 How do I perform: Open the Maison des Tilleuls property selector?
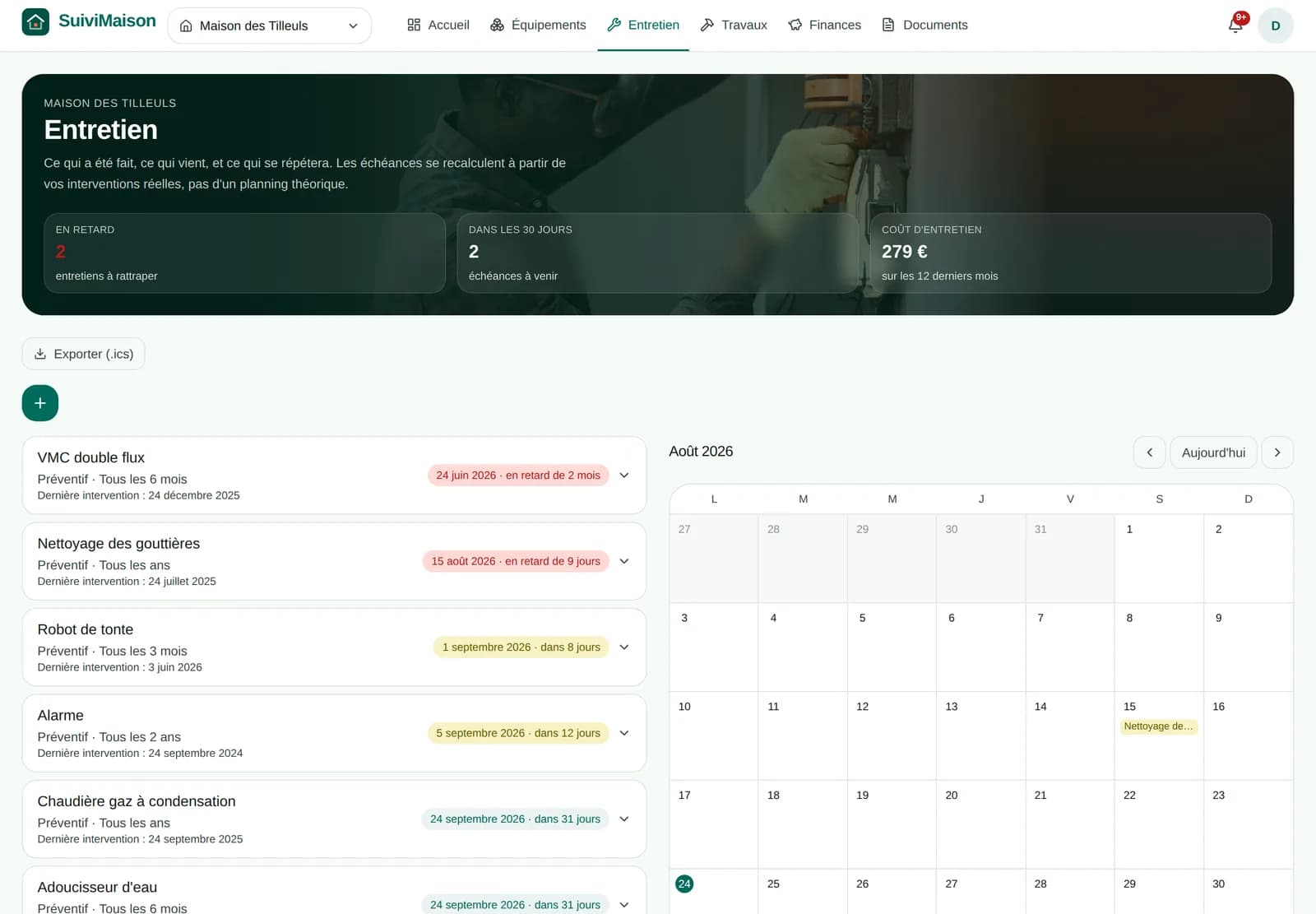[269, 26]
